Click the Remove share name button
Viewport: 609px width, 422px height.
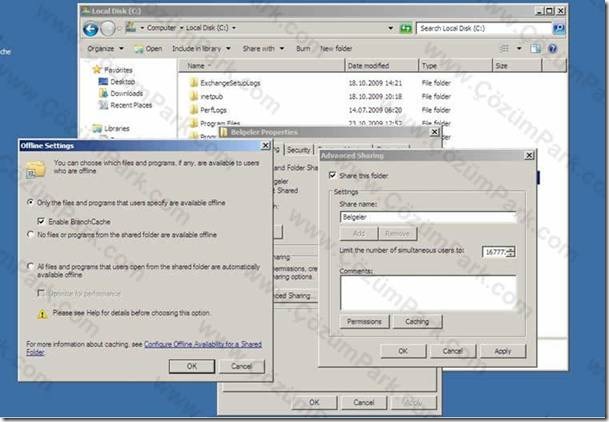click(x=397, y=233)
